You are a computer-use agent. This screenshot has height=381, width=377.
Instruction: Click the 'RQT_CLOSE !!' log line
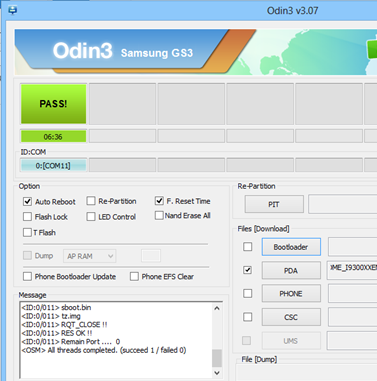click(64, 324)
